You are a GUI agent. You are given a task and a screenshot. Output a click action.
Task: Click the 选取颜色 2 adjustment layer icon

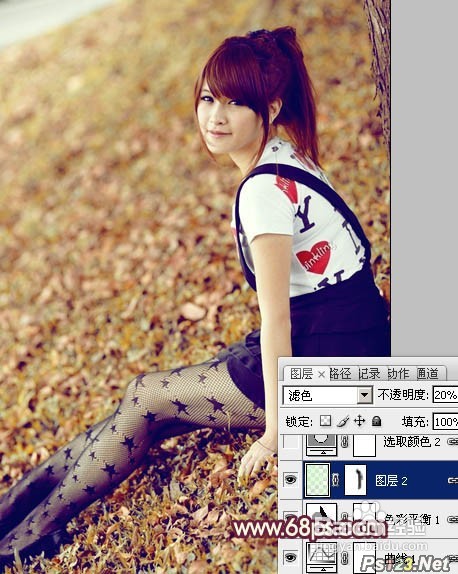(x=321, y=444)
